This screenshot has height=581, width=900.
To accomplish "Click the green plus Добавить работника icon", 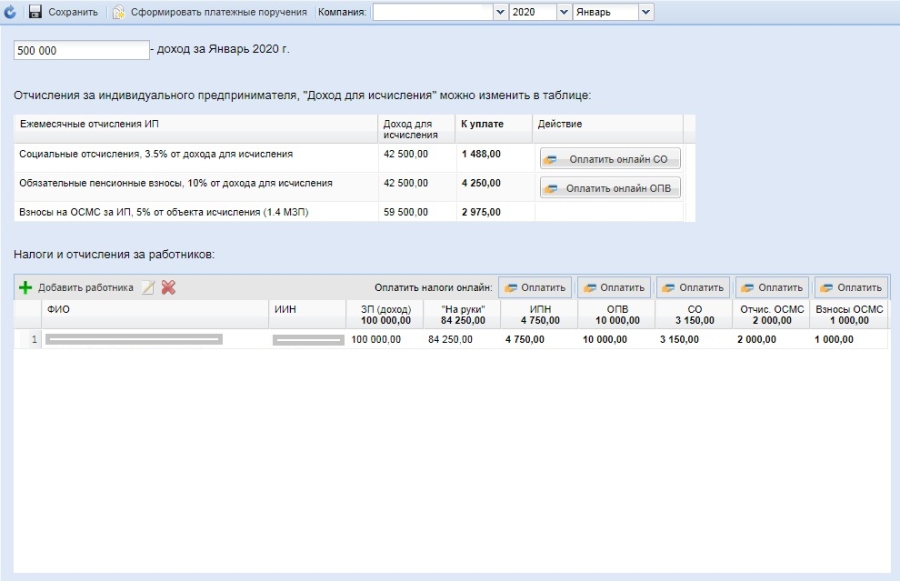I will 26,287.
